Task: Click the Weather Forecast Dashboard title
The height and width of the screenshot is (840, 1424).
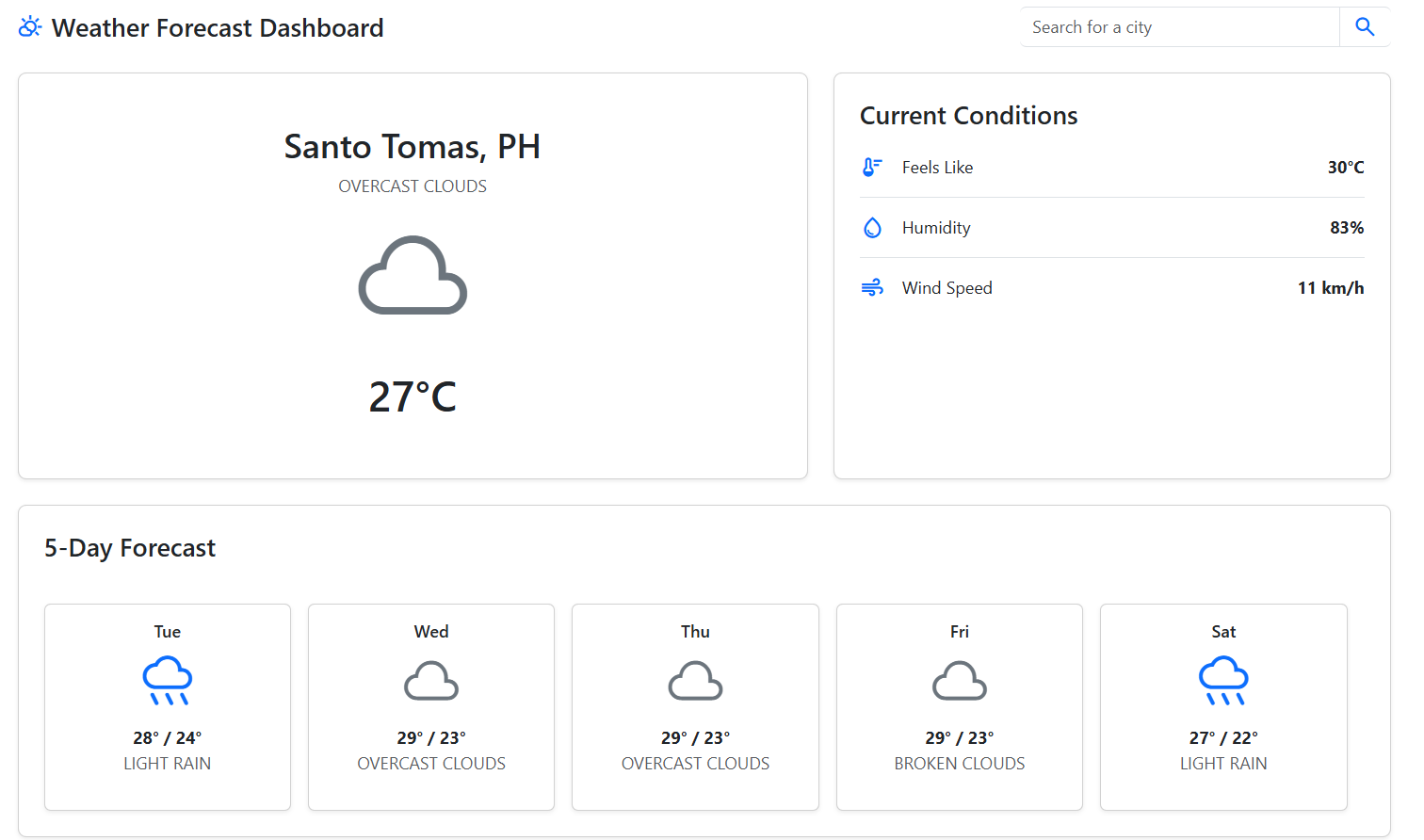Action: (x=218, y=28)
